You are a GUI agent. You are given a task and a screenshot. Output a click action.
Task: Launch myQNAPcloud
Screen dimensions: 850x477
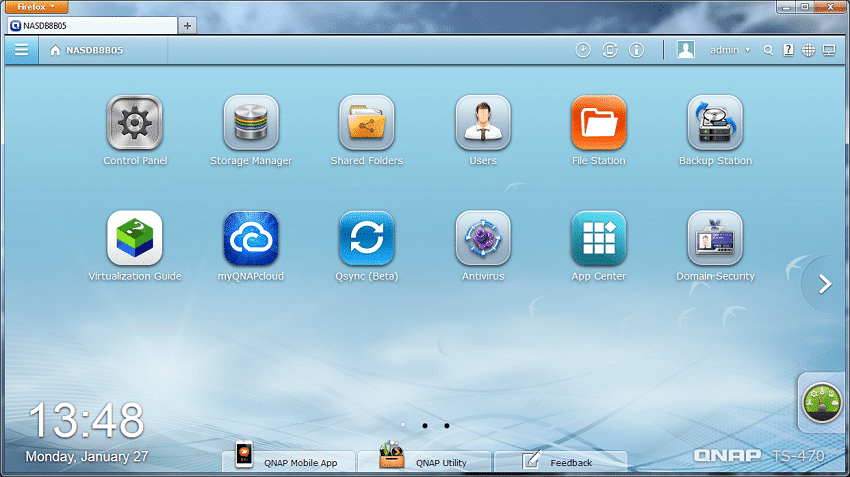tap(251, 238)
